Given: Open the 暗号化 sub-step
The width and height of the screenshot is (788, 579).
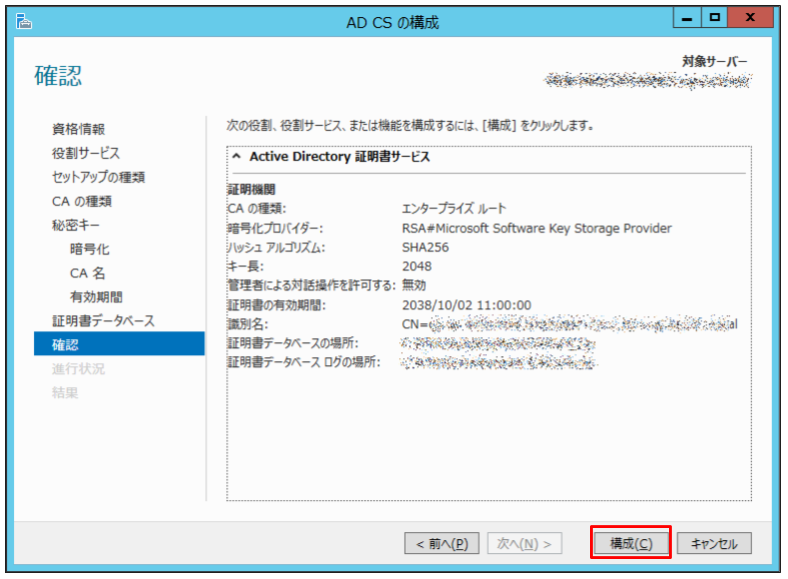Looking at the screenshot, I should 89,249.
